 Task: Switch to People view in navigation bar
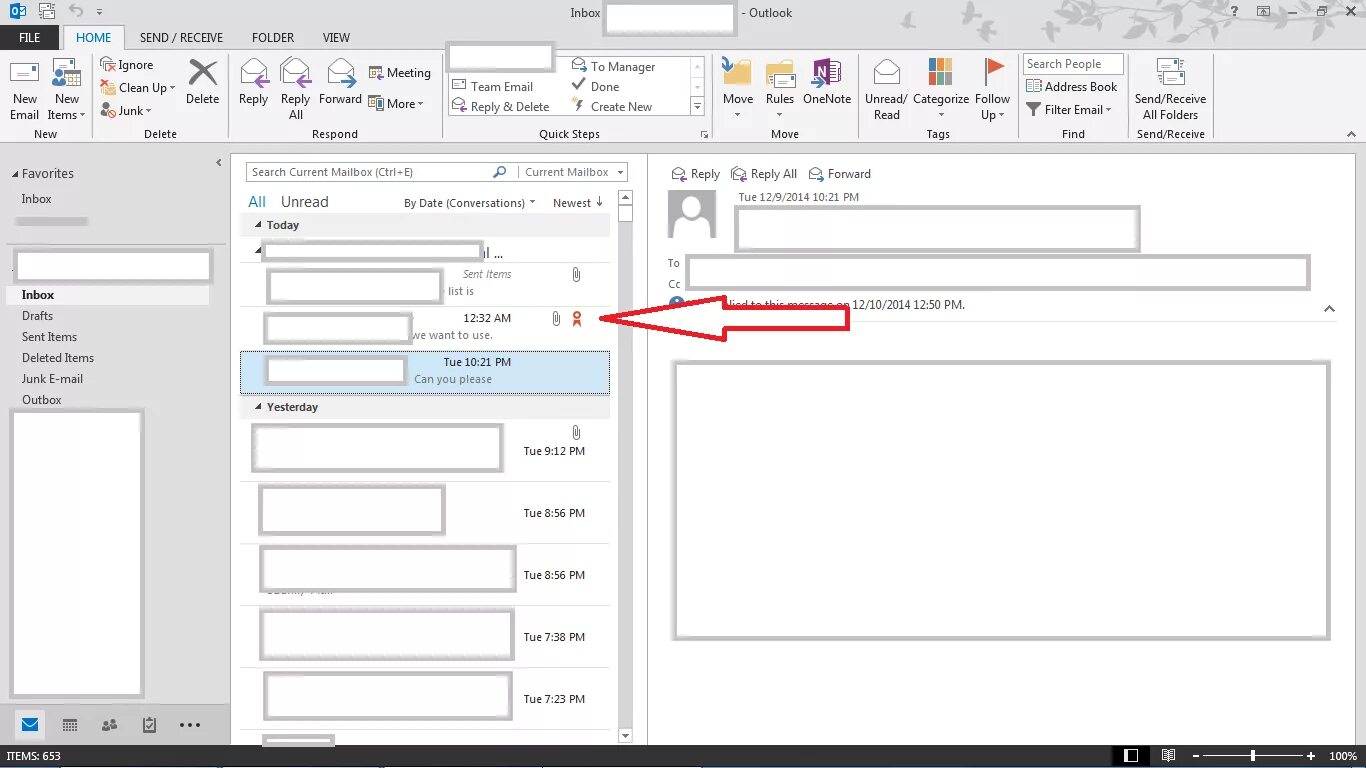(110, 725)
